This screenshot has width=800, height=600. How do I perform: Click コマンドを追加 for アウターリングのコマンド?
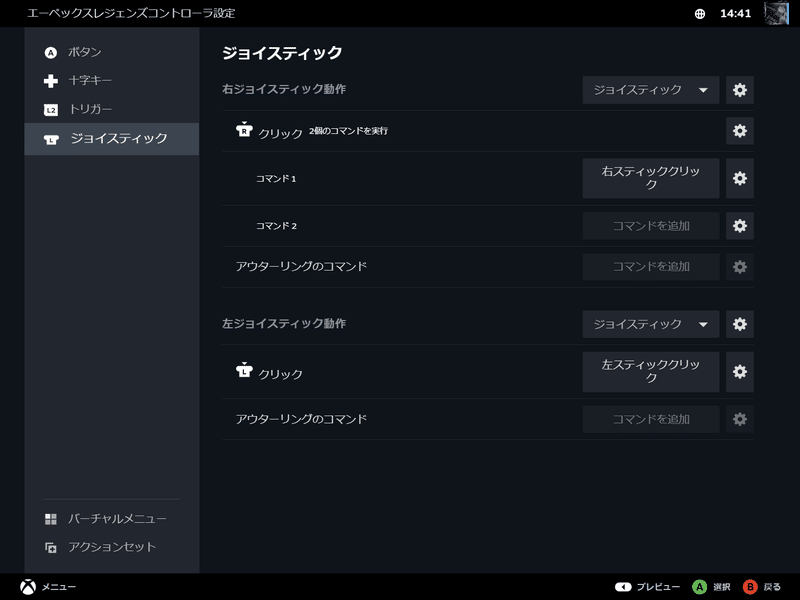(x=650, y=266)
